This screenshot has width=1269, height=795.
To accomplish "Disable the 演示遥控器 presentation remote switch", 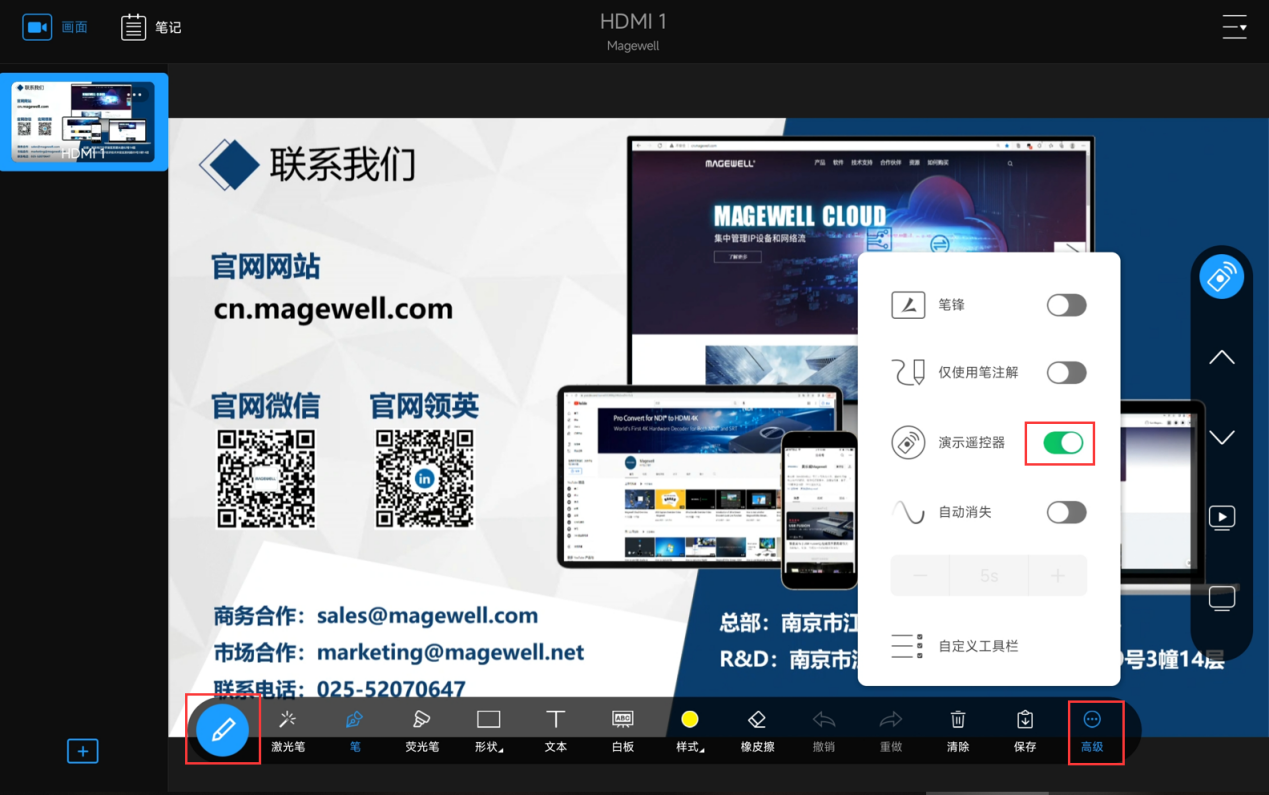I will point(1063,442).
